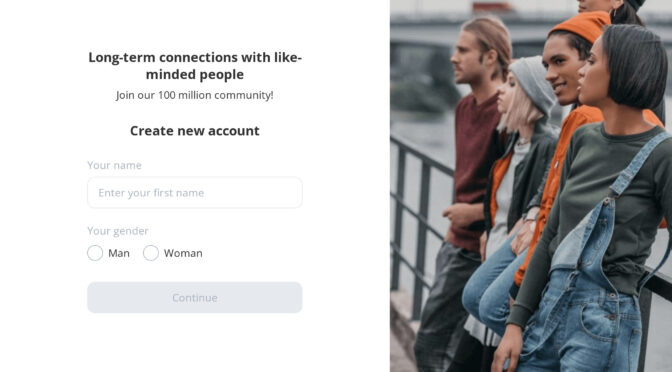
Task: Choose the "Man" text label
Action: coord(119,253)
